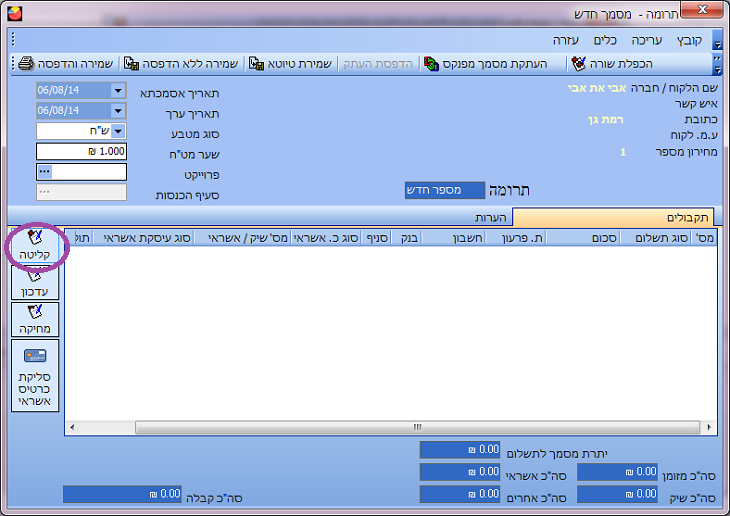
Task: Click the סניף column header
Action: (x=376, y=238)
